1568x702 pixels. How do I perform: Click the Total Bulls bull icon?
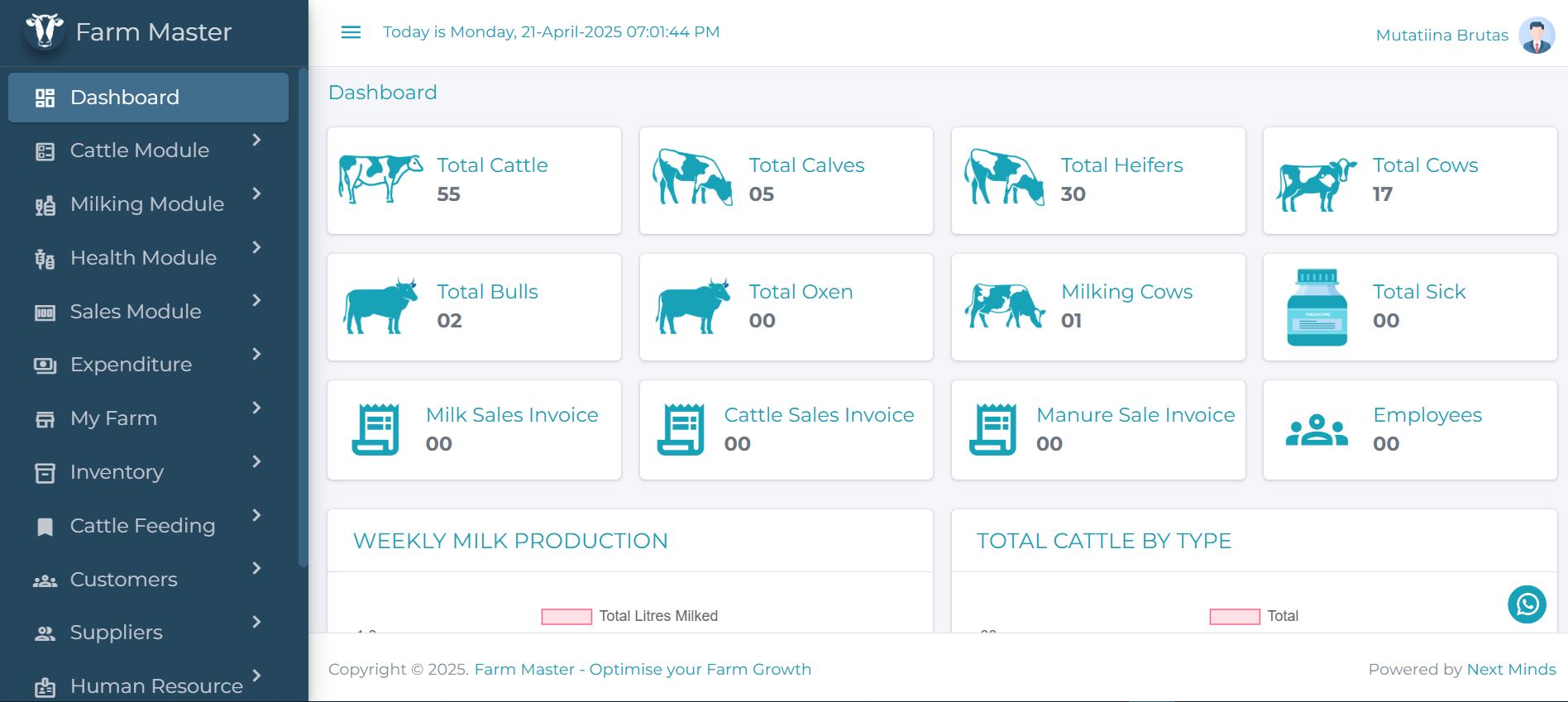point(381,307)
